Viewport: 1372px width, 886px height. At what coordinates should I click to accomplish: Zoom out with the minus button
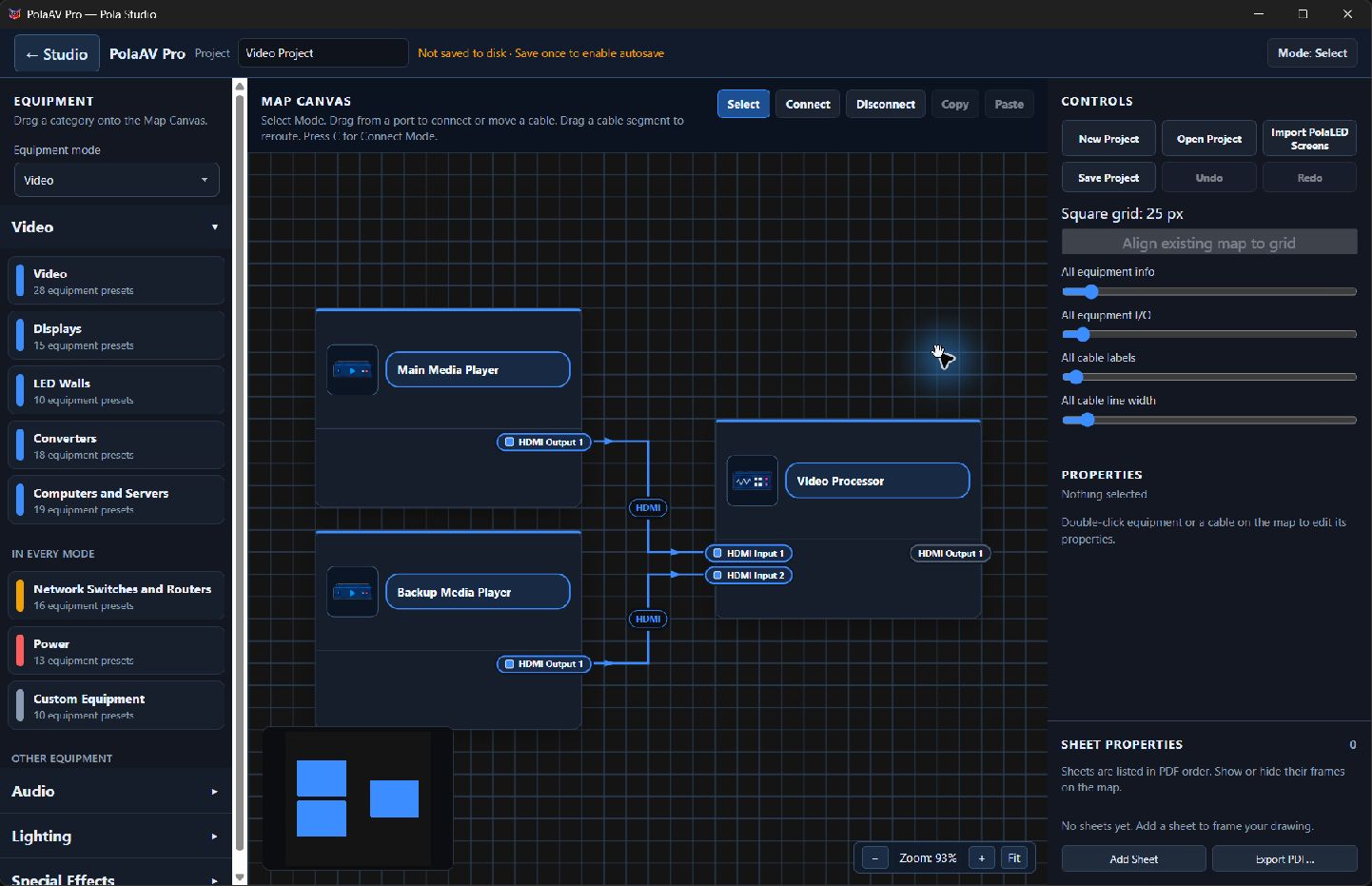[x=875, y=858]
